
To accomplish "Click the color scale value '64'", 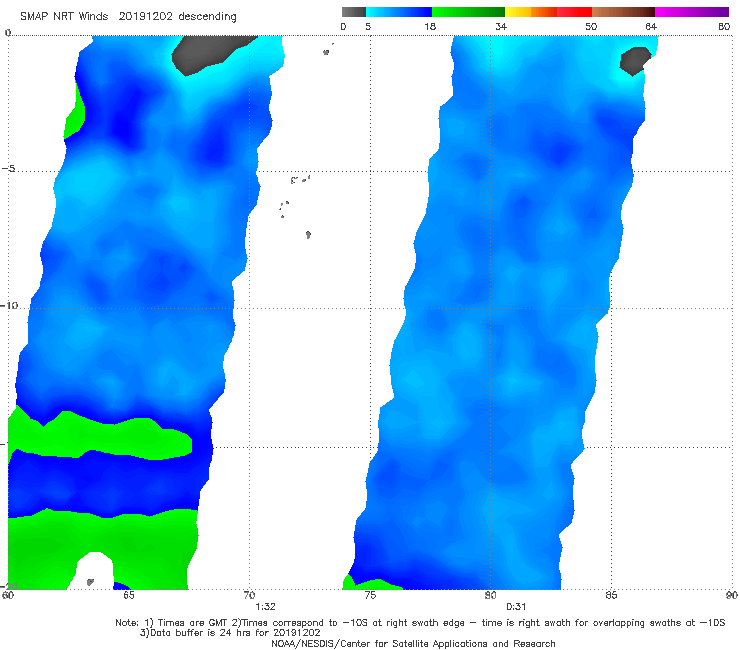I will click(651, 26).
